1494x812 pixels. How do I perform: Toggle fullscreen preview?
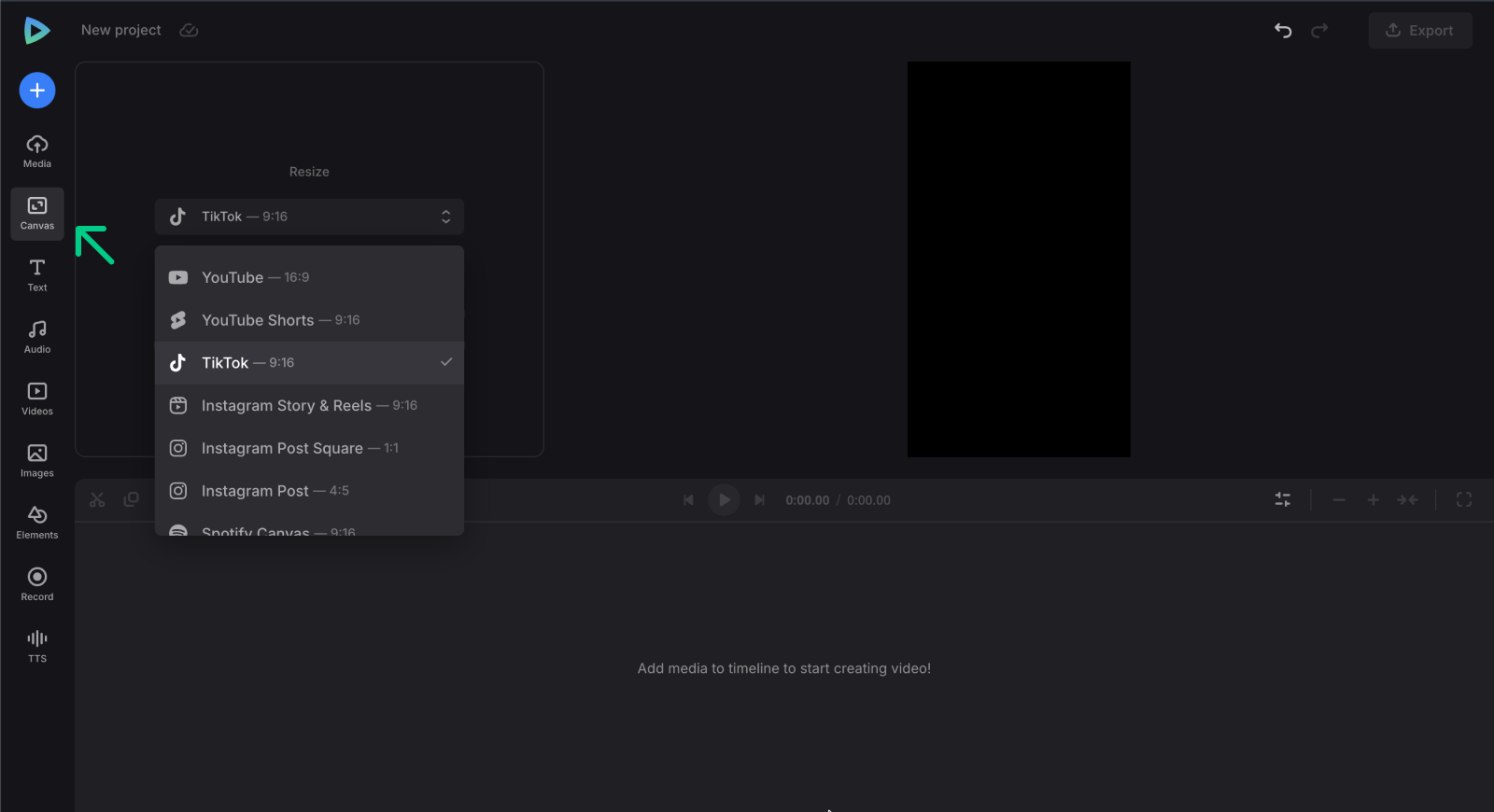1464,500
